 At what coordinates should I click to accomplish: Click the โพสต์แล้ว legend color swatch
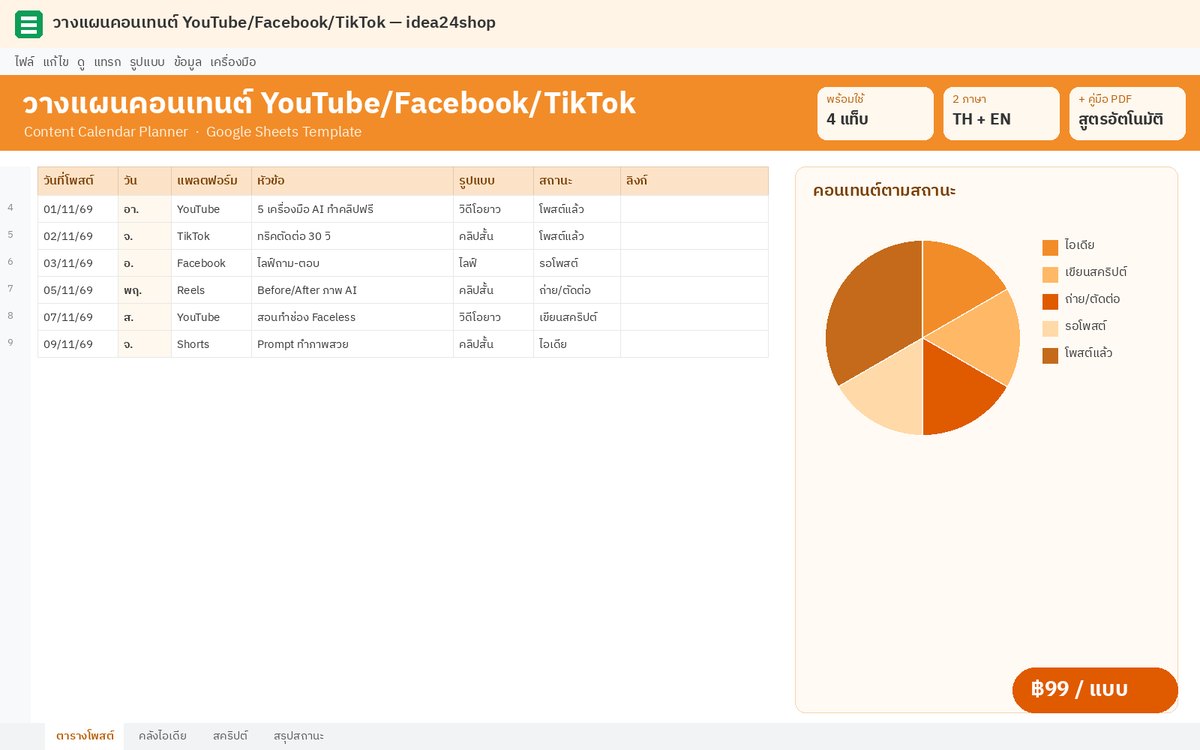pyautogui.click(x=1050, y=355)
